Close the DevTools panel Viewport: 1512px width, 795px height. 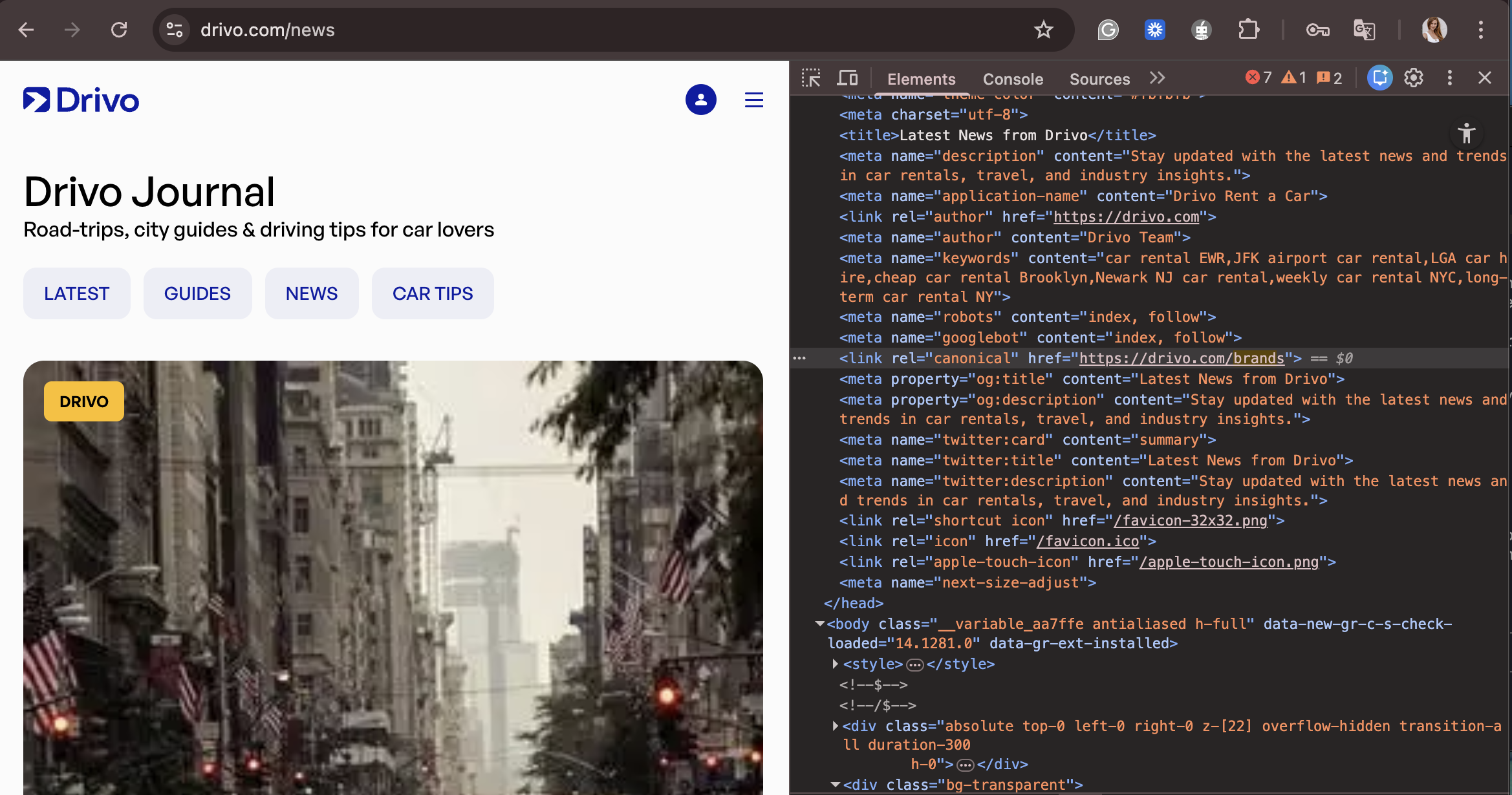coord(1485,78)
